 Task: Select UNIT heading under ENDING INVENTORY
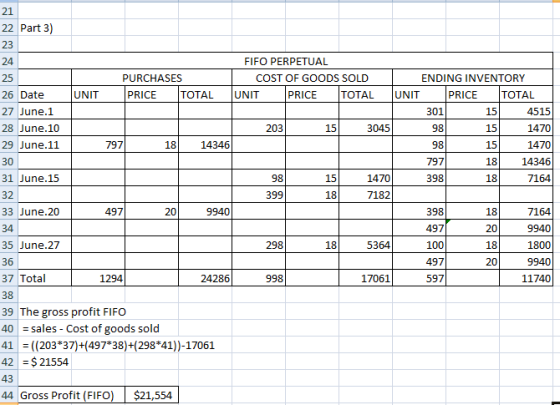[x=419, y=95]
